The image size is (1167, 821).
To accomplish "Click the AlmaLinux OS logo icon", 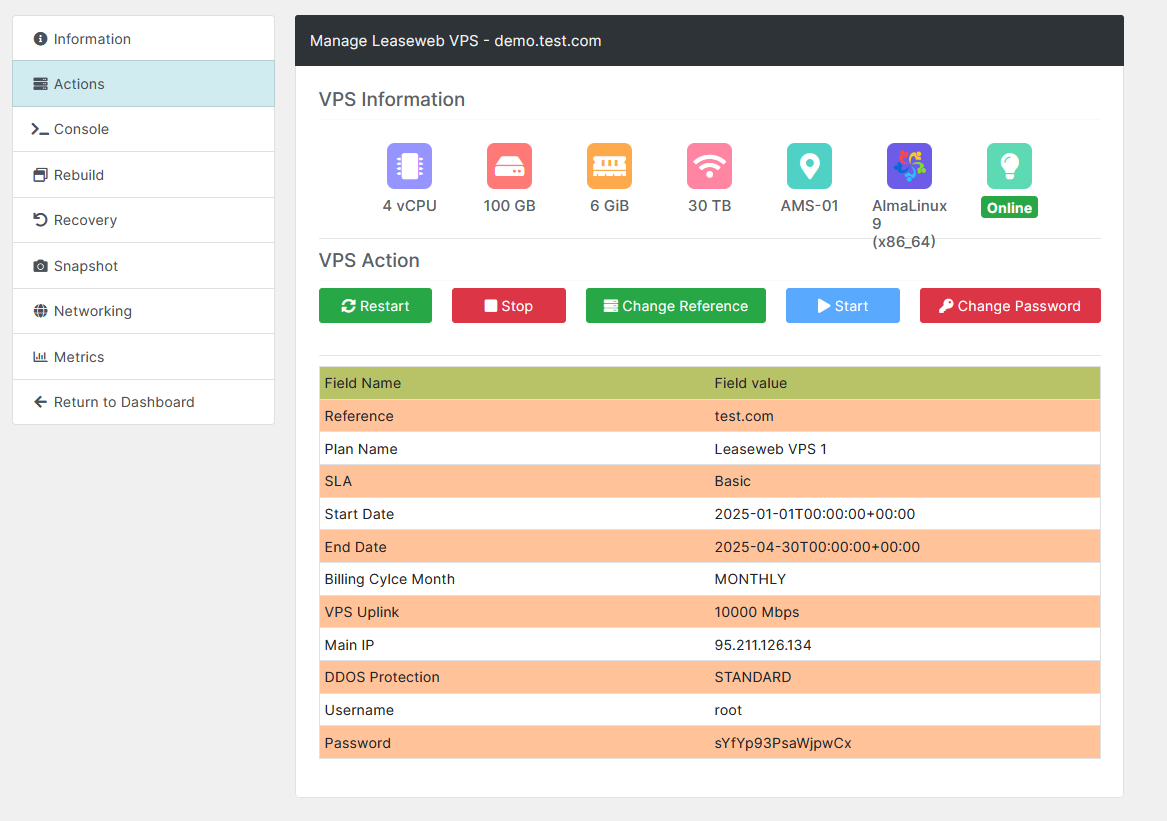I will (909, 166).
